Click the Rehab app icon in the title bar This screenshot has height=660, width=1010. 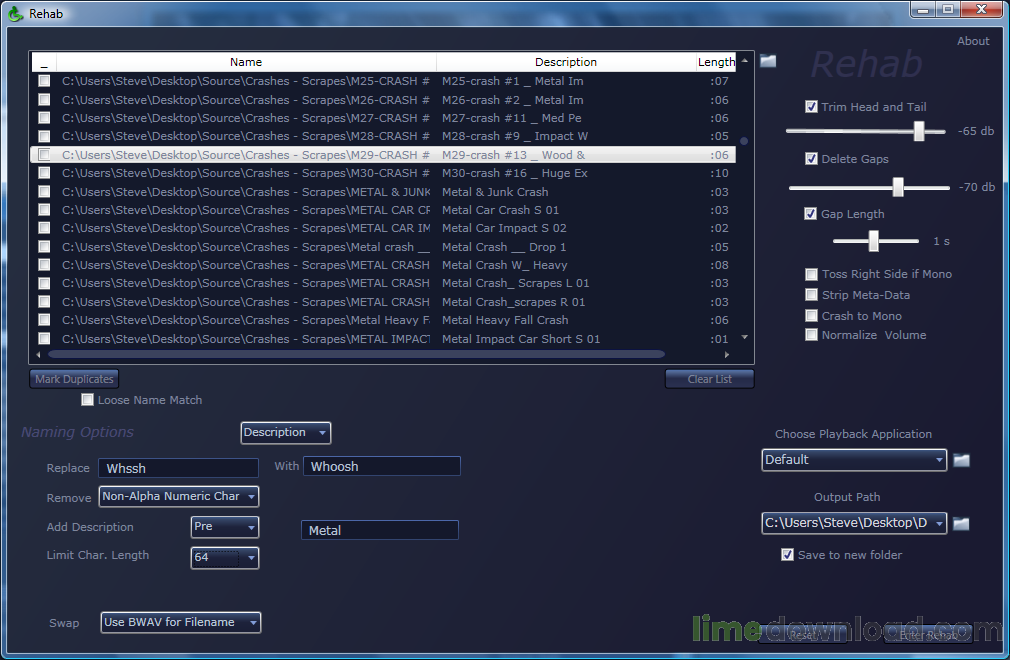click(x=15, y=14)
